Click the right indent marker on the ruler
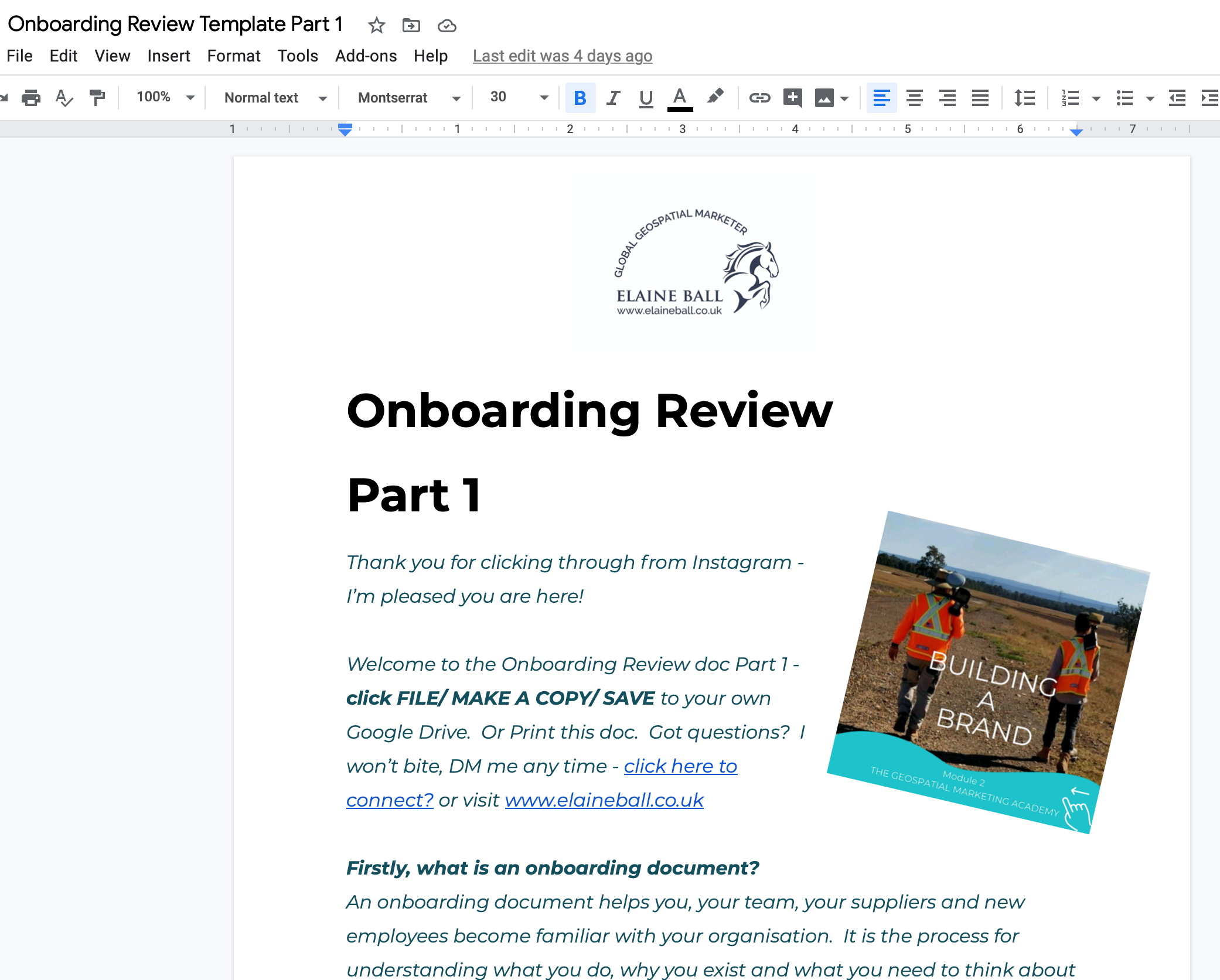This screenshot has width=1220, height=980. click(x=1076, y=132)
